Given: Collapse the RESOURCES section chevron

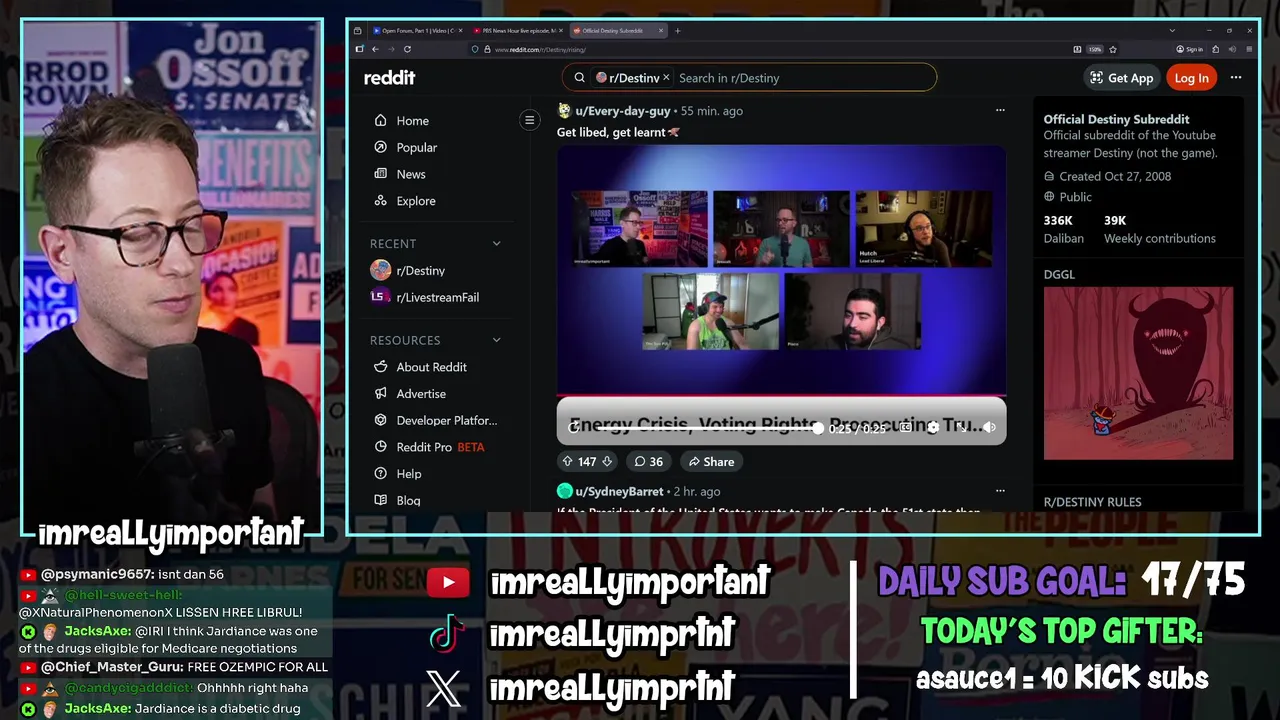Looking at the screenshot, I should tap(496, 340).
